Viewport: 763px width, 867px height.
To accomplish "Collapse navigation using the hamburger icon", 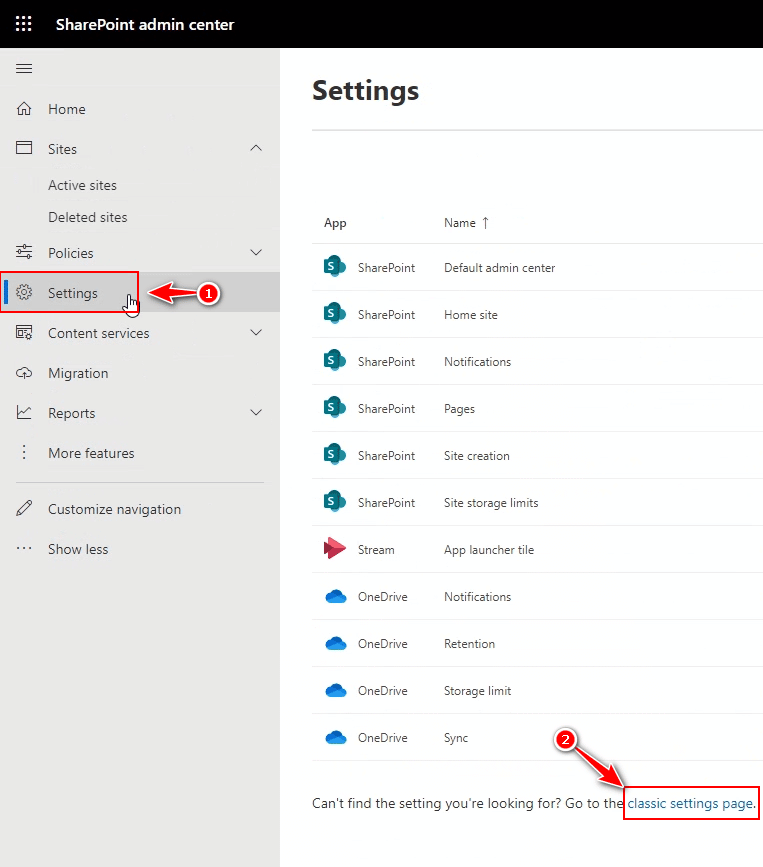I will coord(24,69).
